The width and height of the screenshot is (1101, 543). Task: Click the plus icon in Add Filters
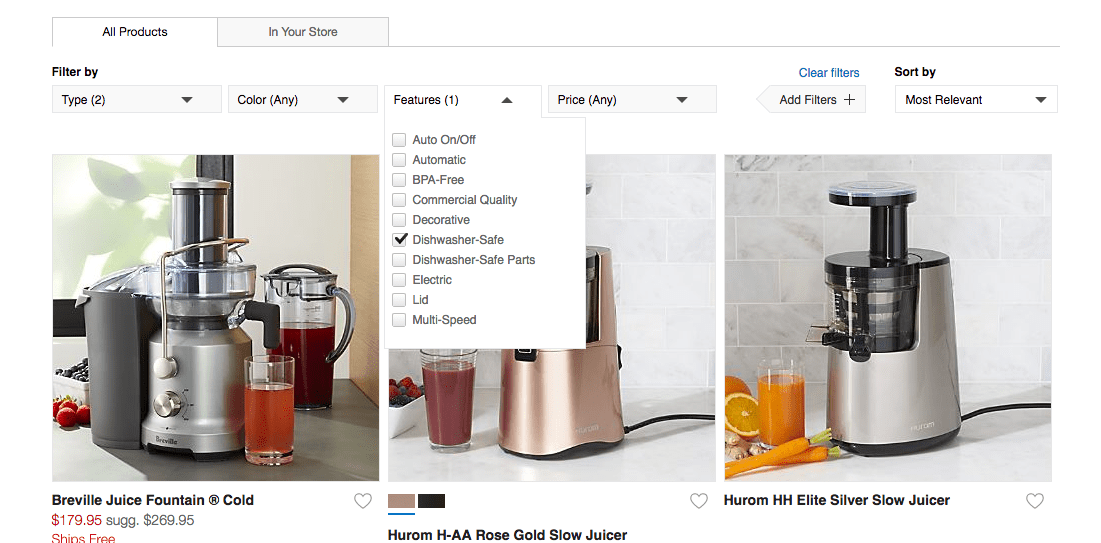(x=850, y=100)
